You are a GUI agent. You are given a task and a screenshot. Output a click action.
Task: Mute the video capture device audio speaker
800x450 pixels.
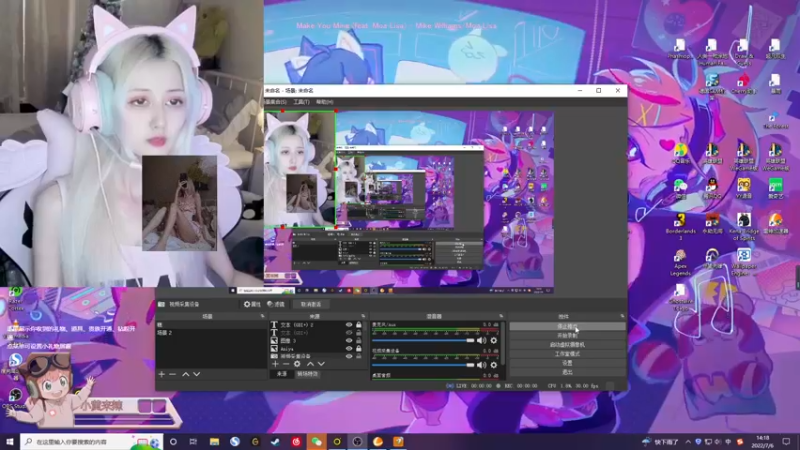[481, 365]
